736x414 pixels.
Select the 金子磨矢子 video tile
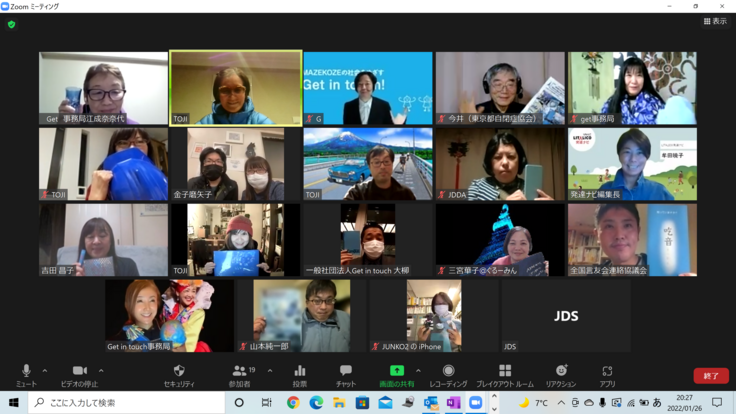pyautogui.click(x=236, y=164)
